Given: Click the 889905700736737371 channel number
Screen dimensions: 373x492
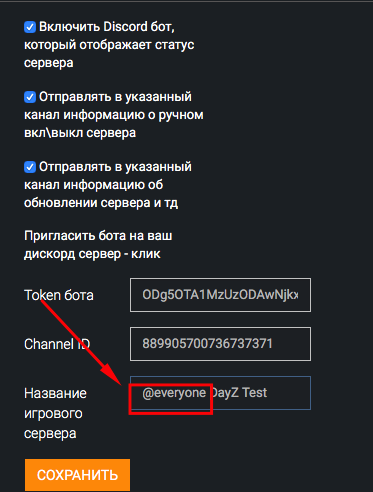Looking at the screenshot, I should coord(207,344).
